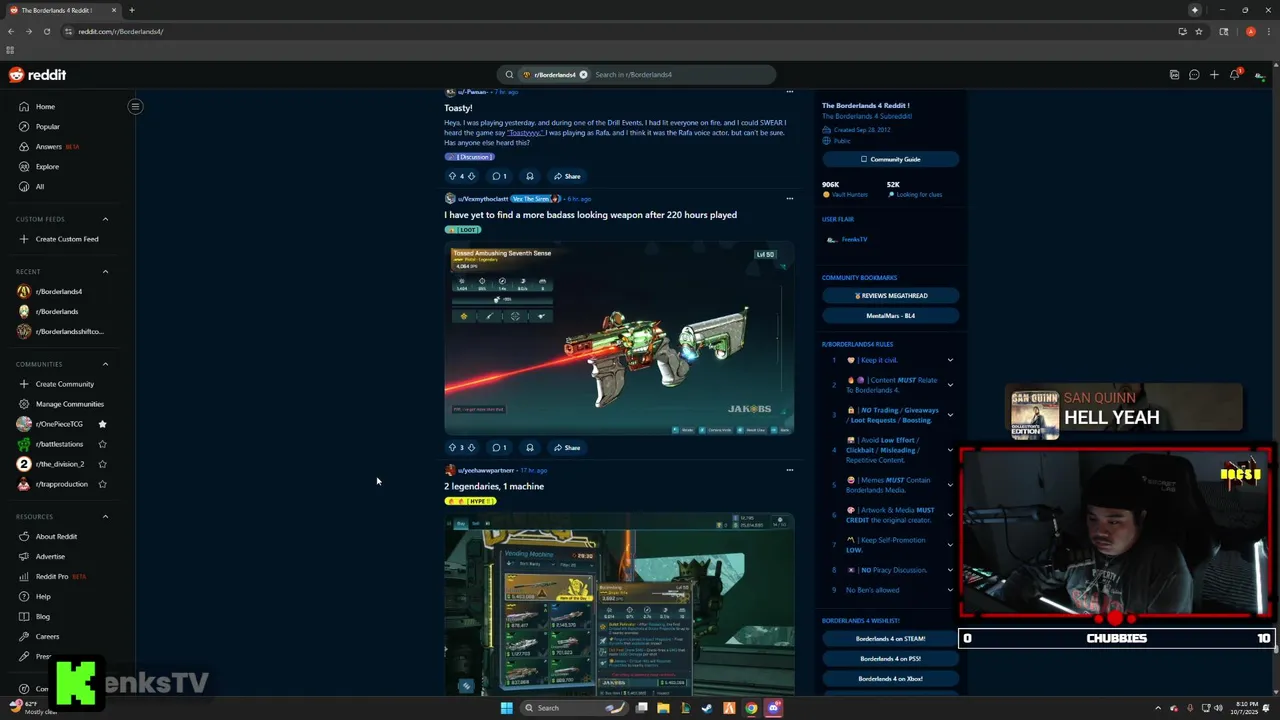Collapse the Custom Feeds section
The height and width of the screenshot is (720, 1280).
105,219
